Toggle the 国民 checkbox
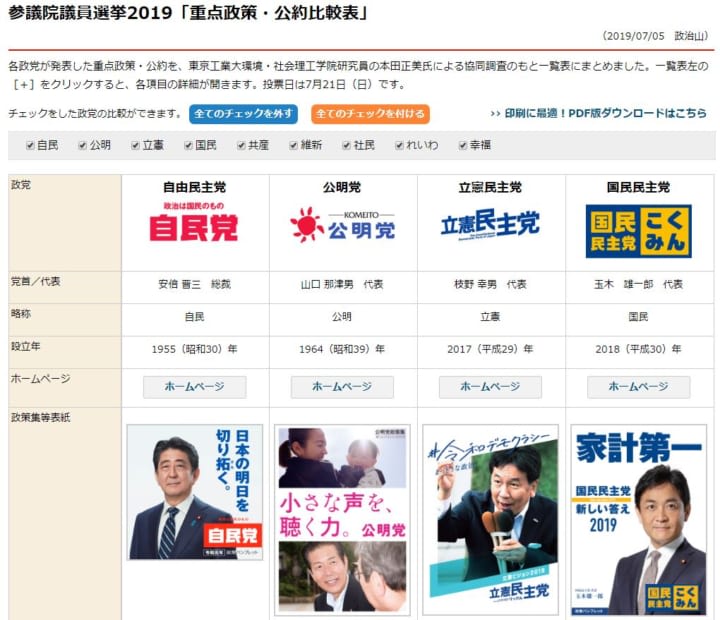Screen dimensions: 720x620 click(x=188, y=146)
